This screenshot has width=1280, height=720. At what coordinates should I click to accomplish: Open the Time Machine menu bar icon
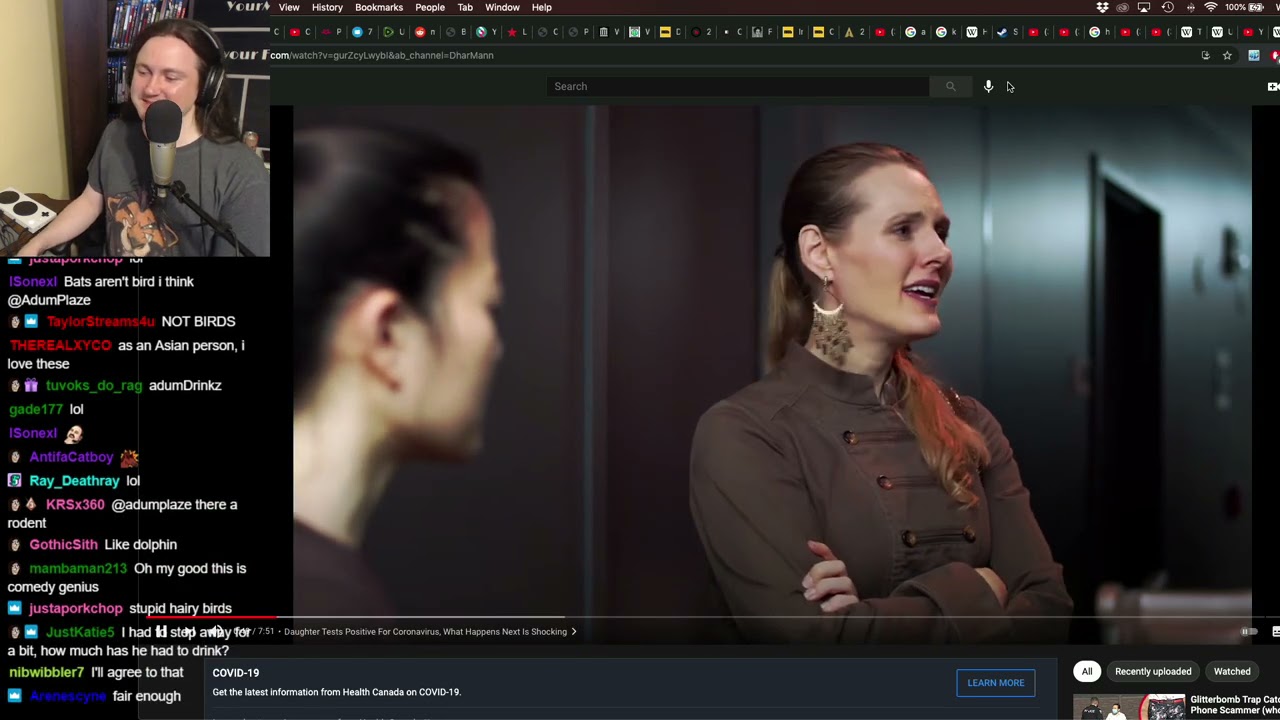pos(1167,7)
